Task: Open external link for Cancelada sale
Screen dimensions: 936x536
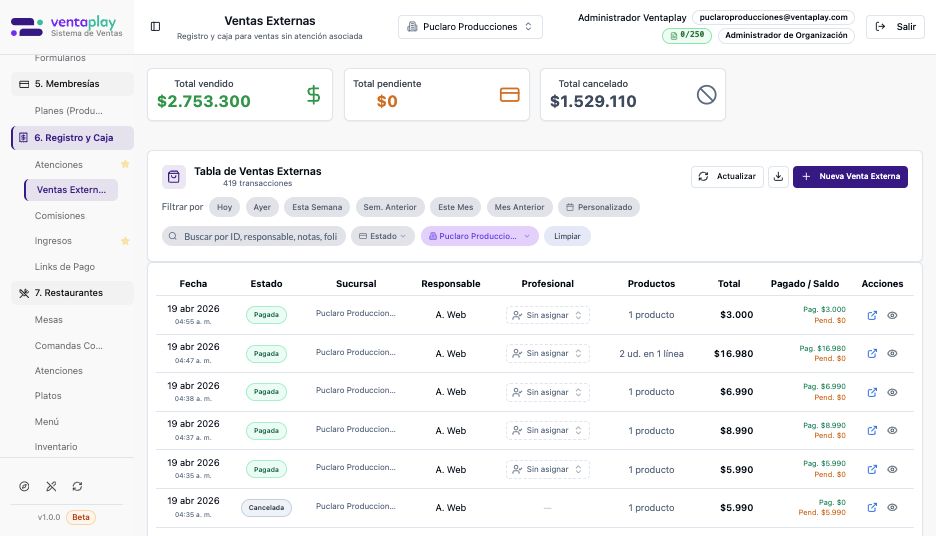Action: [x=872, y=507]
